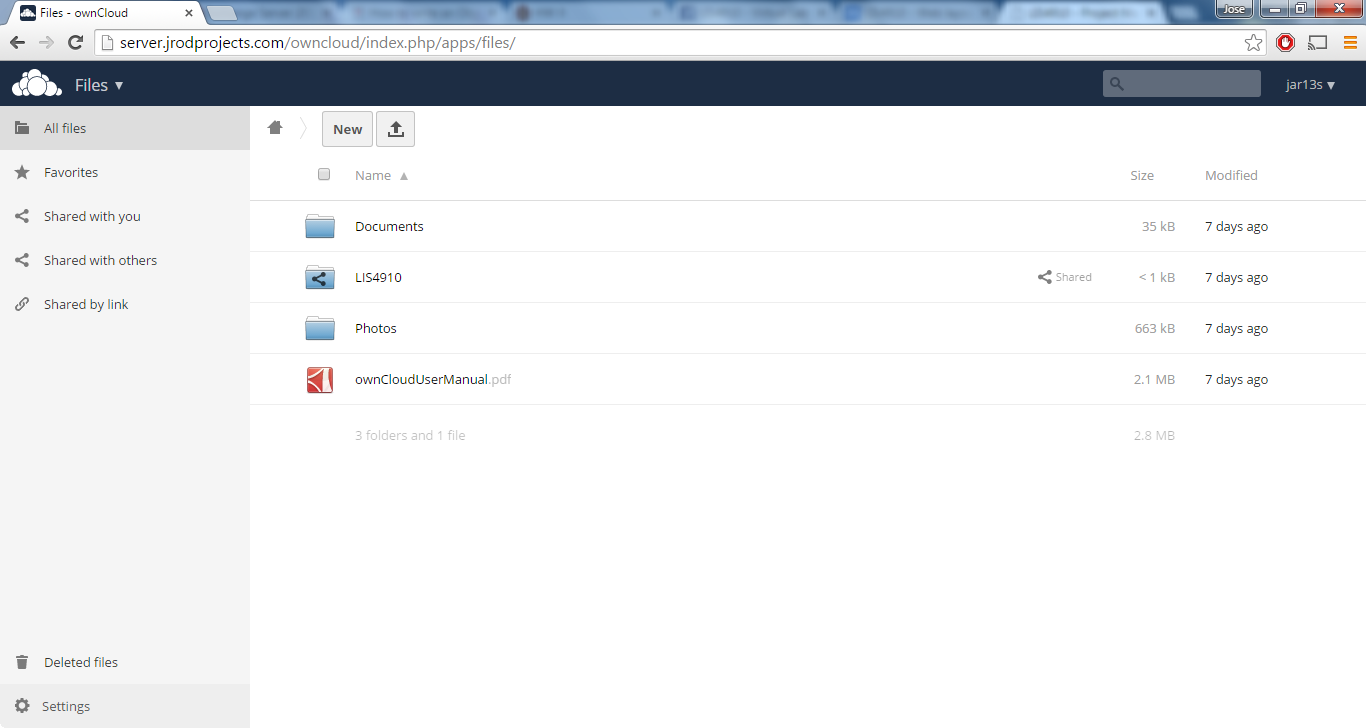Click '7 days ago' on ownCloudUserManual row
Screen dimensions: 1366x728
click(x=1236, y=379)
